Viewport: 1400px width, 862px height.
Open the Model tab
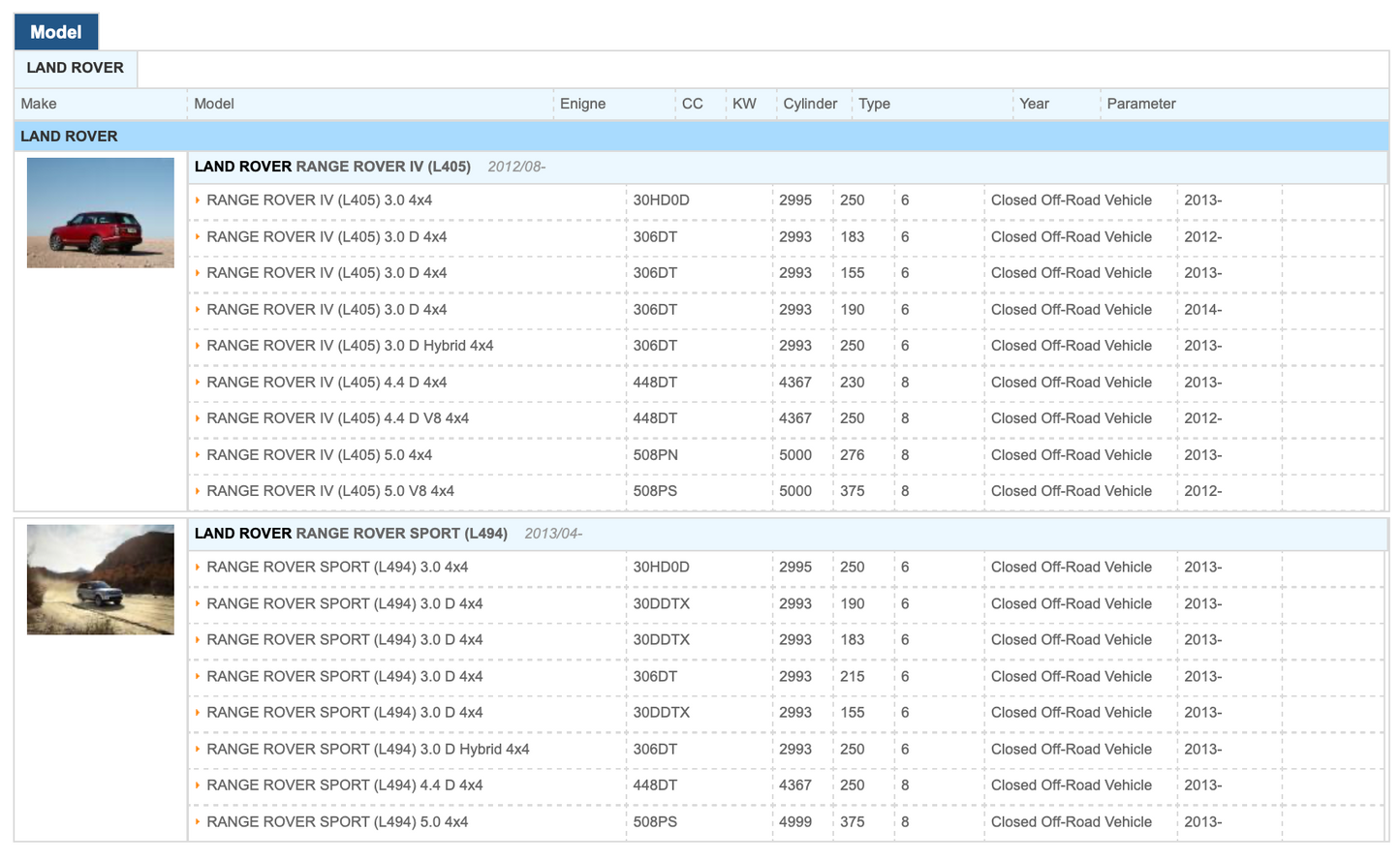[56, 32]
